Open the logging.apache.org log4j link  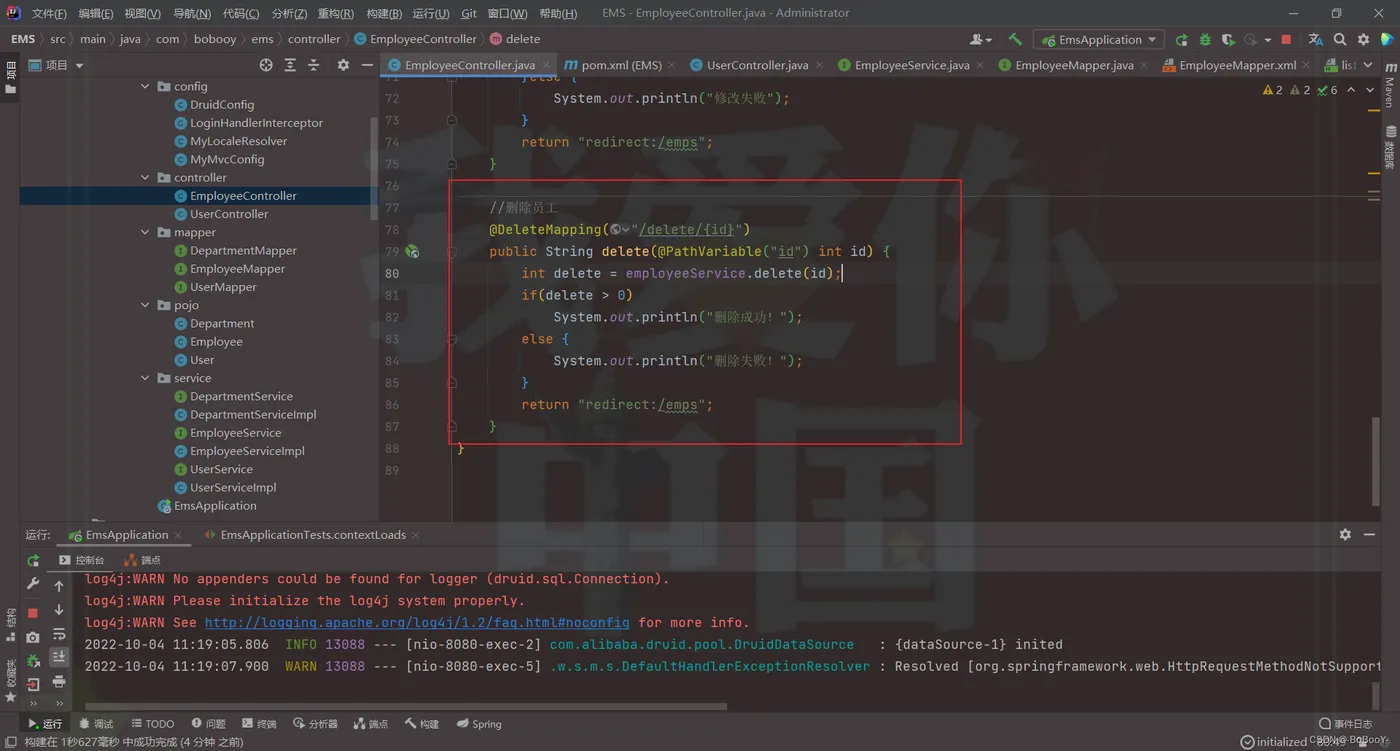click(x=417, y=623)
